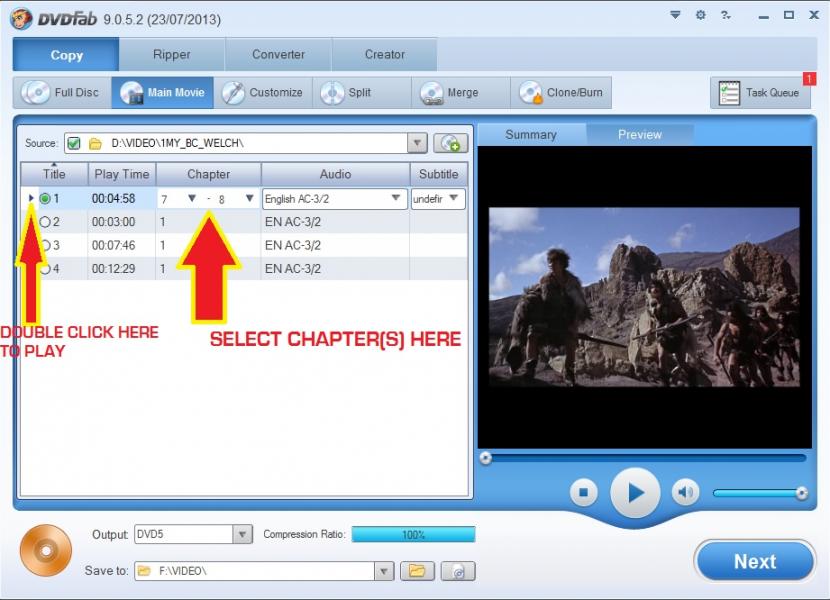
Task: Open the start chapter dropdown showing 7
Action: coord(192,199)
